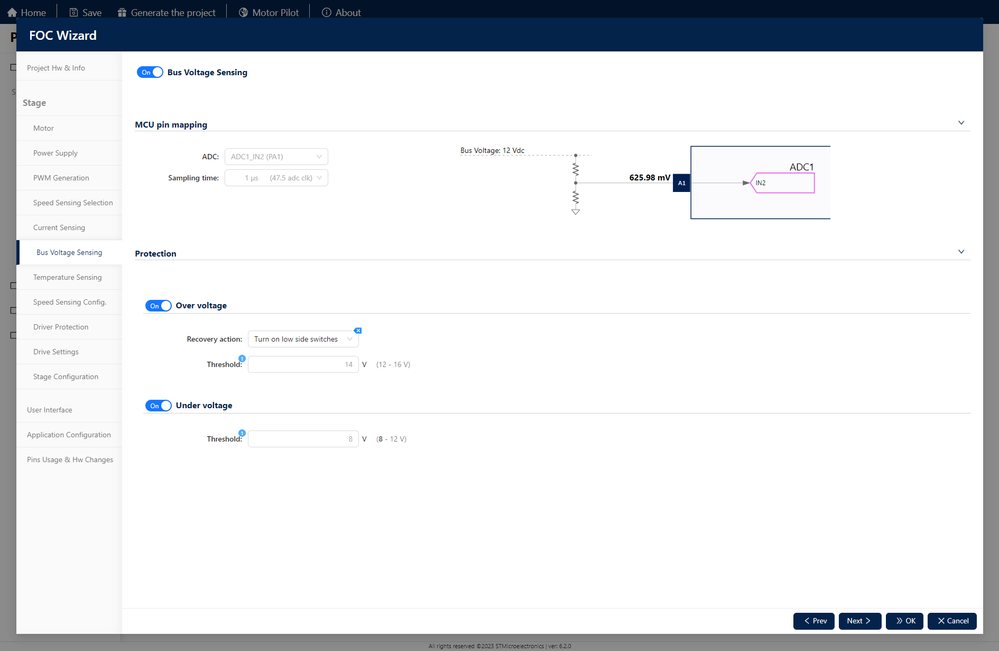Click the Stage sidebar heading

coord(34,103)
